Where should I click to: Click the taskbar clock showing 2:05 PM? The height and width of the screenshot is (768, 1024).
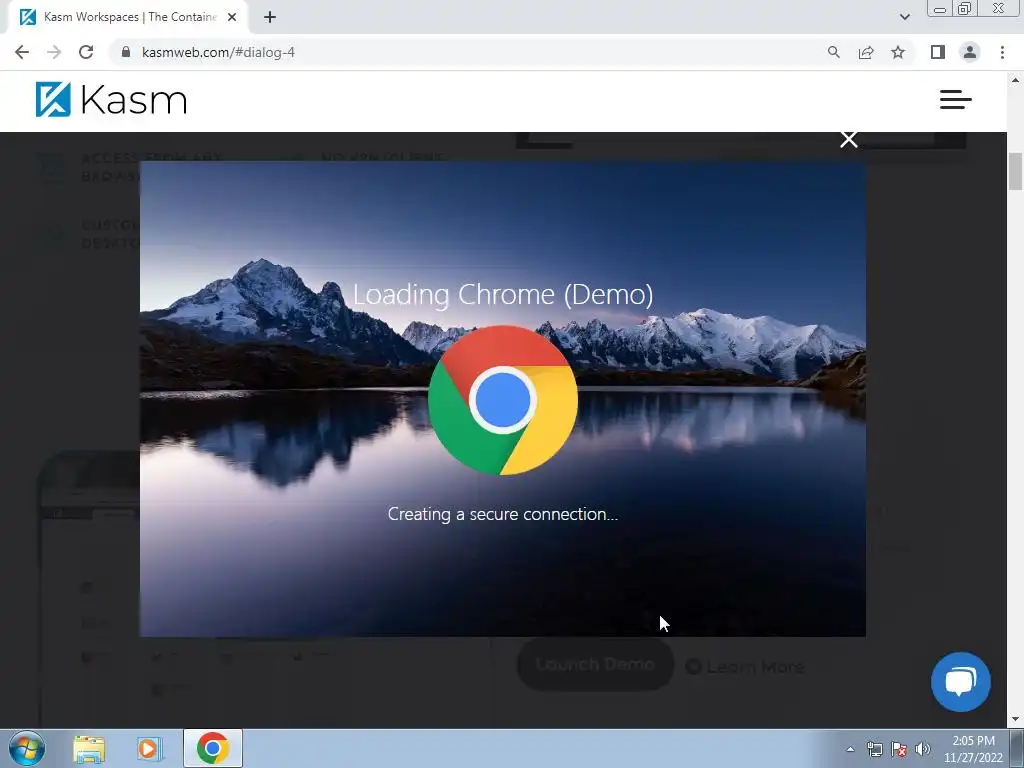click(973, 749)
